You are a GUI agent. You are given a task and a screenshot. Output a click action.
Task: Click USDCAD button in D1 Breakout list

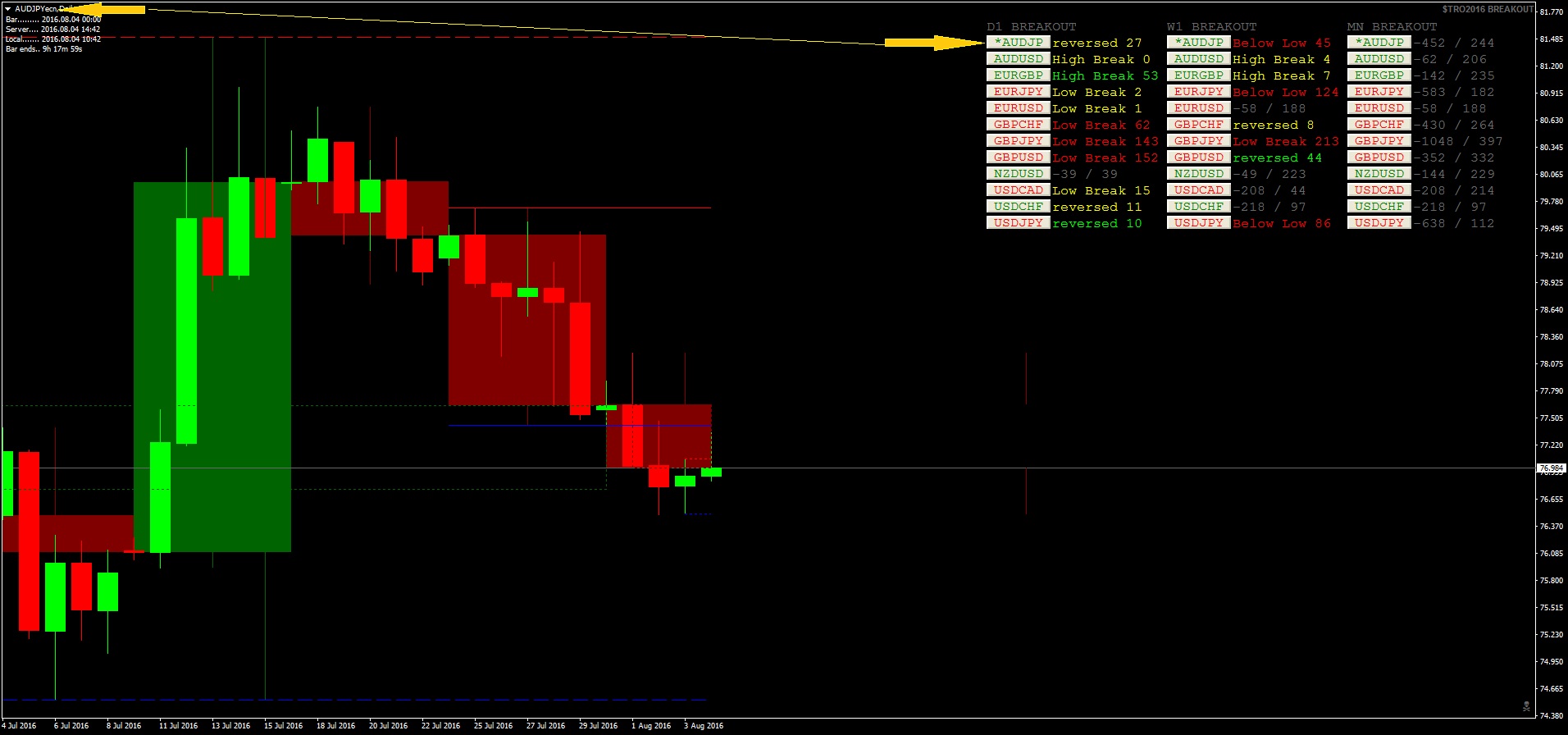click(x=1018, y=190)
